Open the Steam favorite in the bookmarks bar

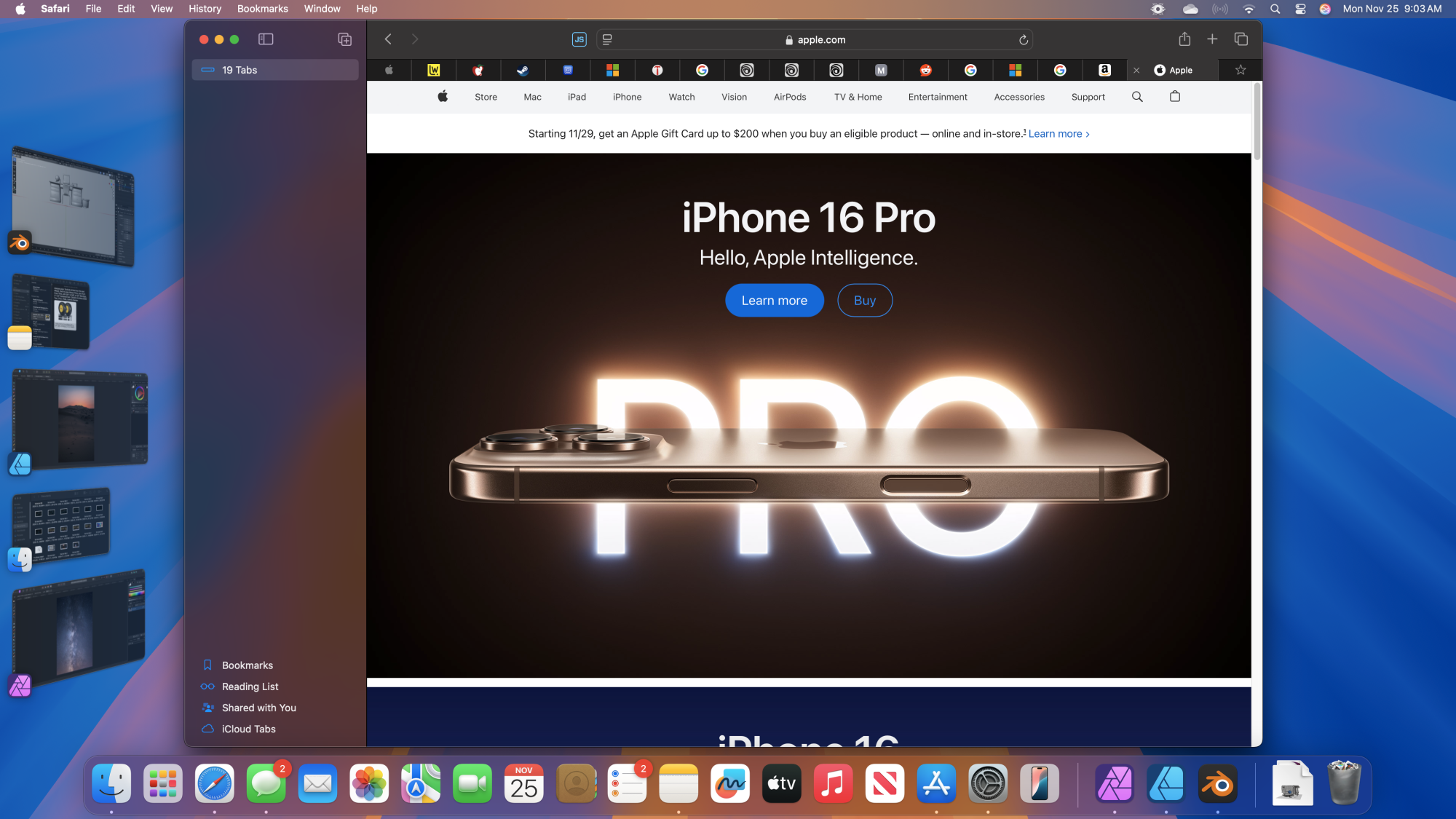(x=523, y=70)
